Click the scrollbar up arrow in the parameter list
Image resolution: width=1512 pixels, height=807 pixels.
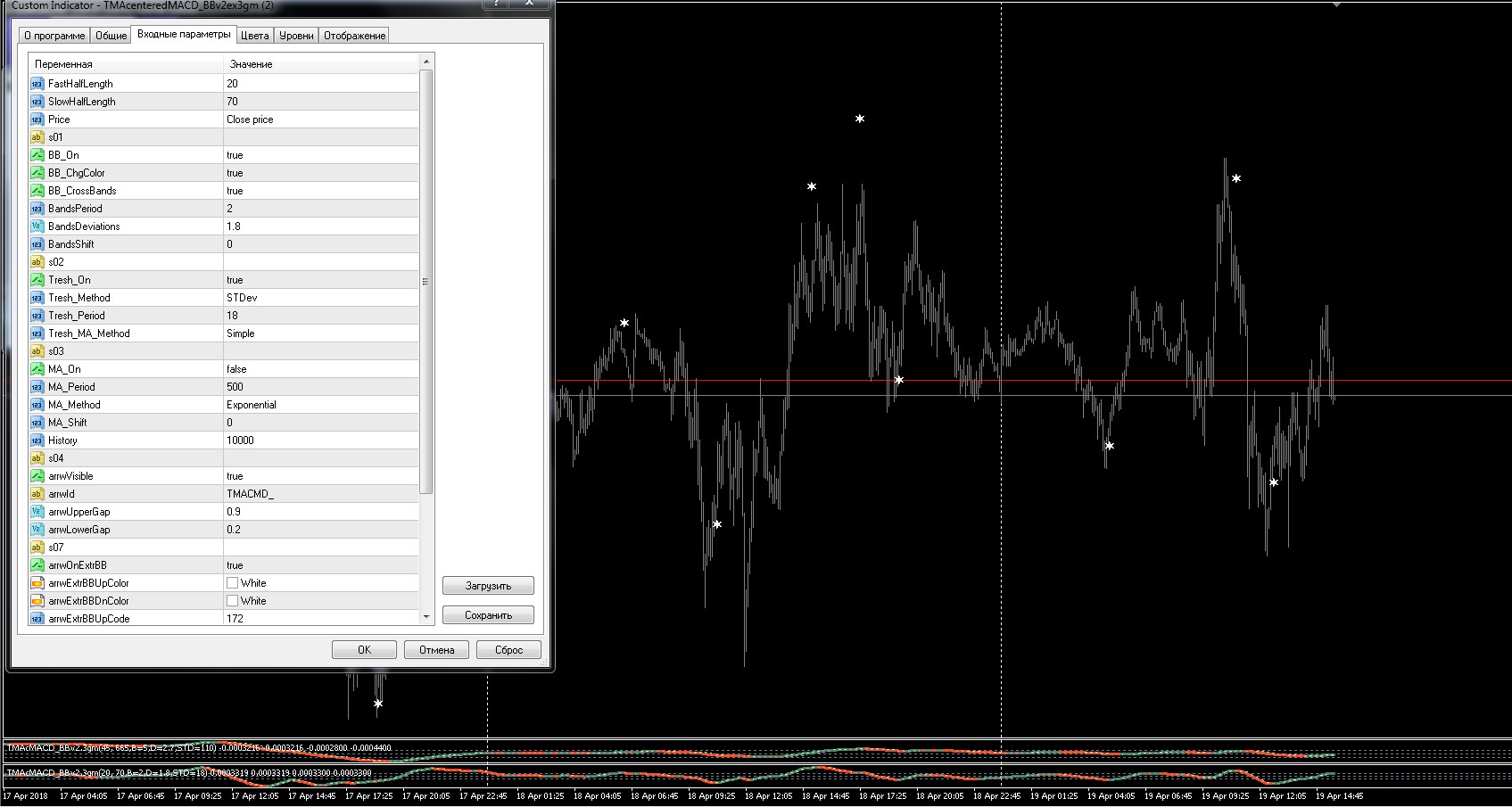pos(426,62)
